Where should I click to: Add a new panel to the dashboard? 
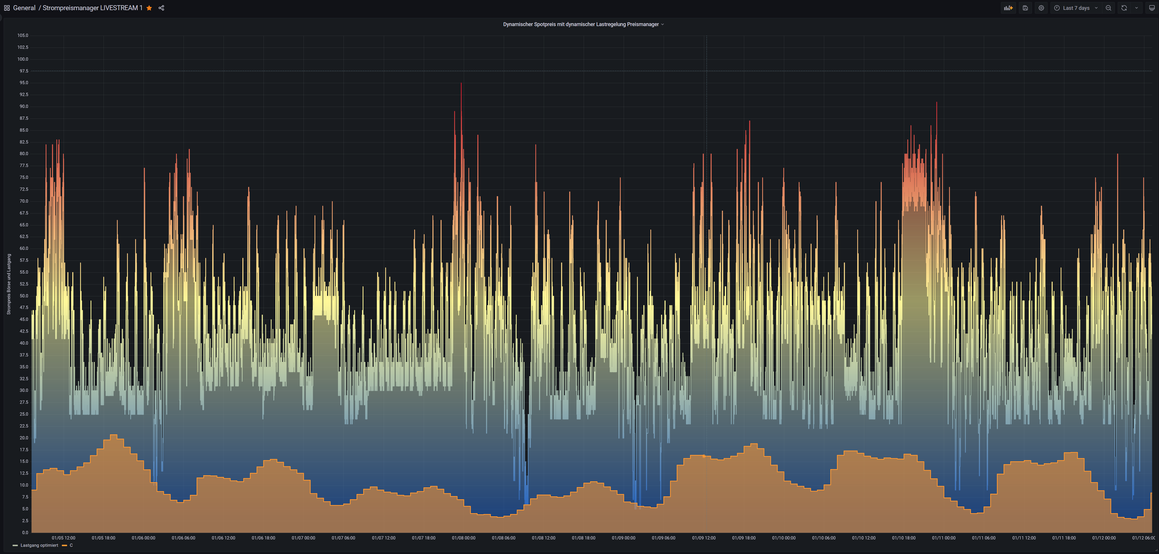[x=1007, y=7]
